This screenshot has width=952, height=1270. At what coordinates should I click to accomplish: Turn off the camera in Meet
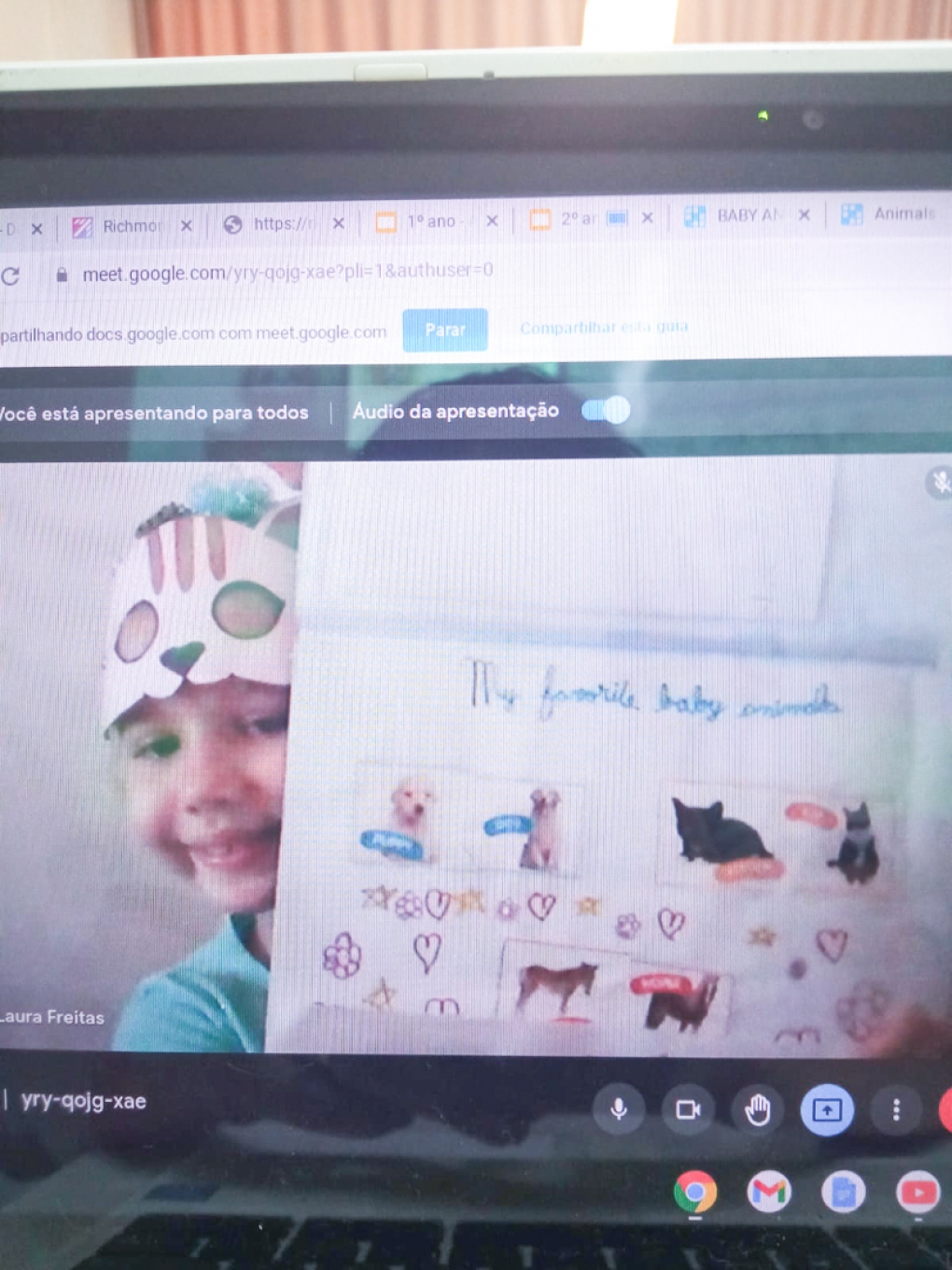coord(688,1108)
